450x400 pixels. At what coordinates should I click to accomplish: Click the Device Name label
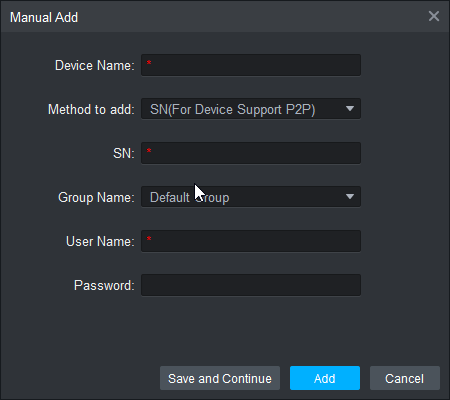[x=95, y=65]
